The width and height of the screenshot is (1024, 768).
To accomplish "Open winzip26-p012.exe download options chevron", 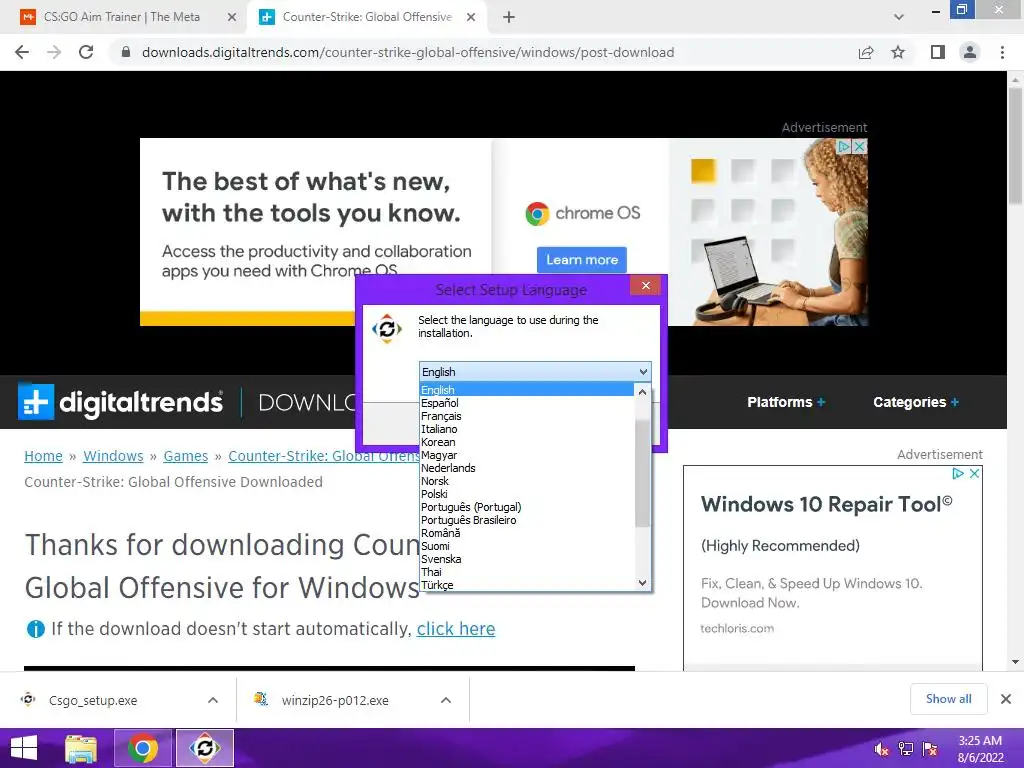I will click(x=446, y=700).
